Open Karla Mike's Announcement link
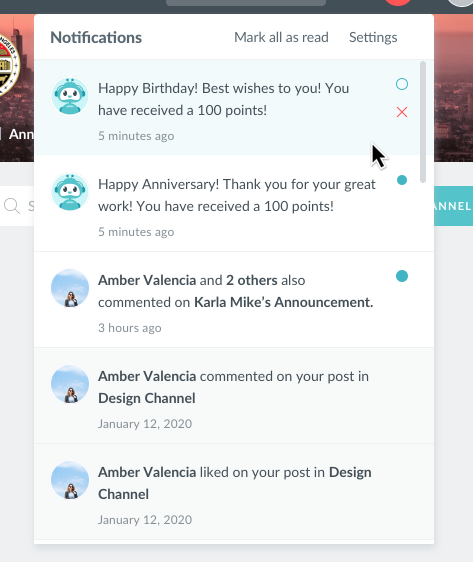 point(283,302)
